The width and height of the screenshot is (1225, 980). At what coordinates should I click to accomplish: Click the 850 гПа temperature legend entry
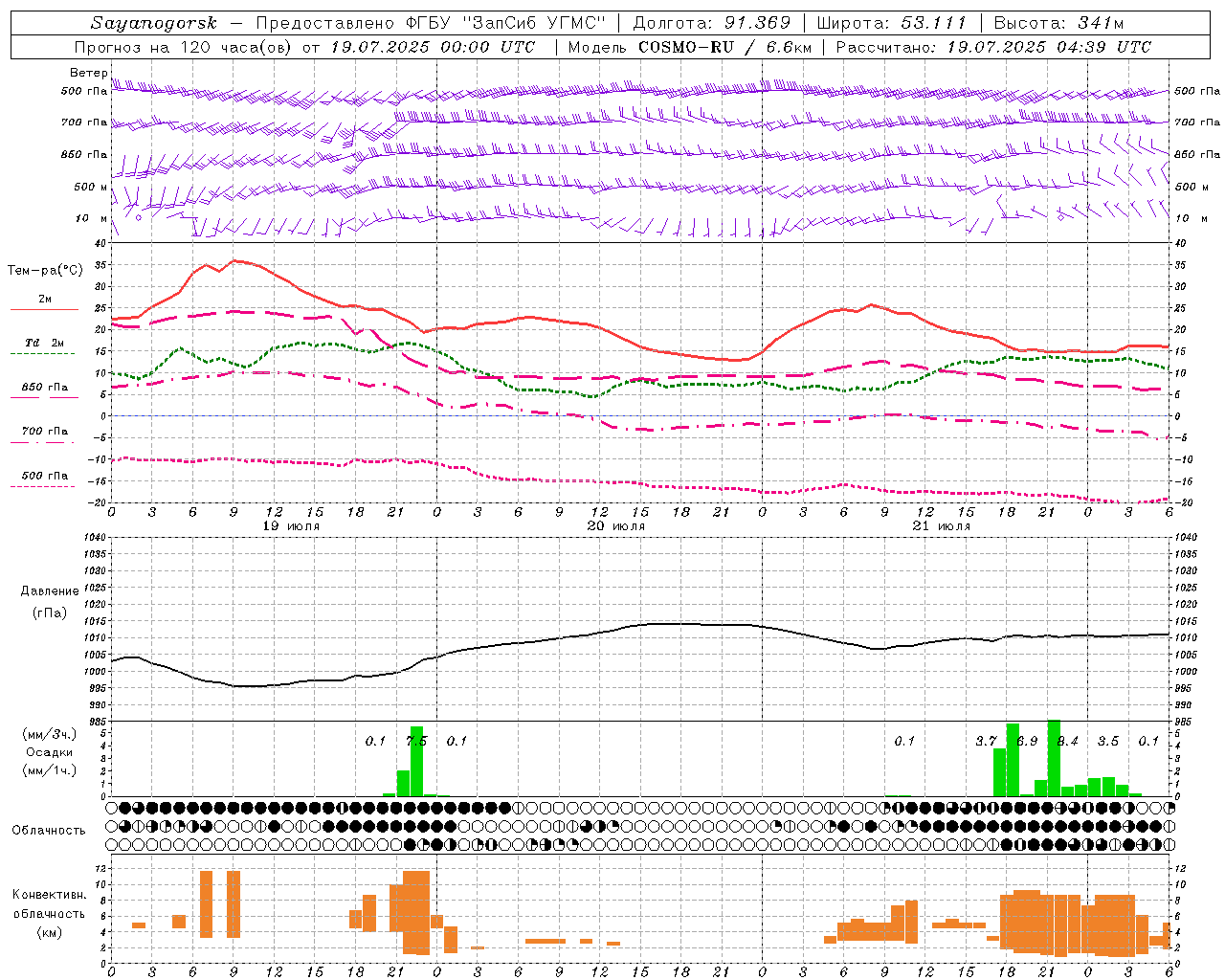pyautogui.click(x=45, y=388)
